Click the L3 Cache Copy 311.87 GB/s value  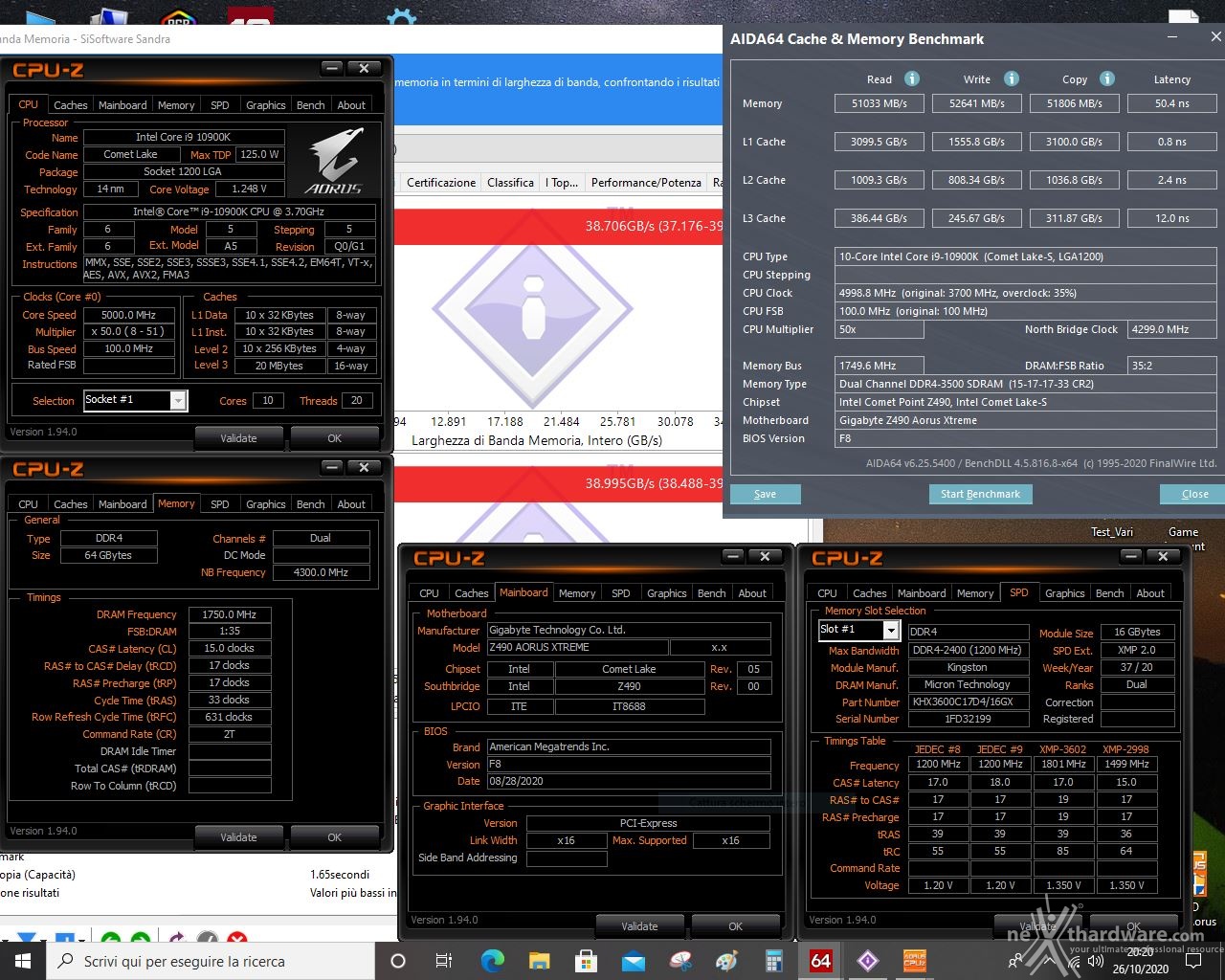[x=1074, y=218]
